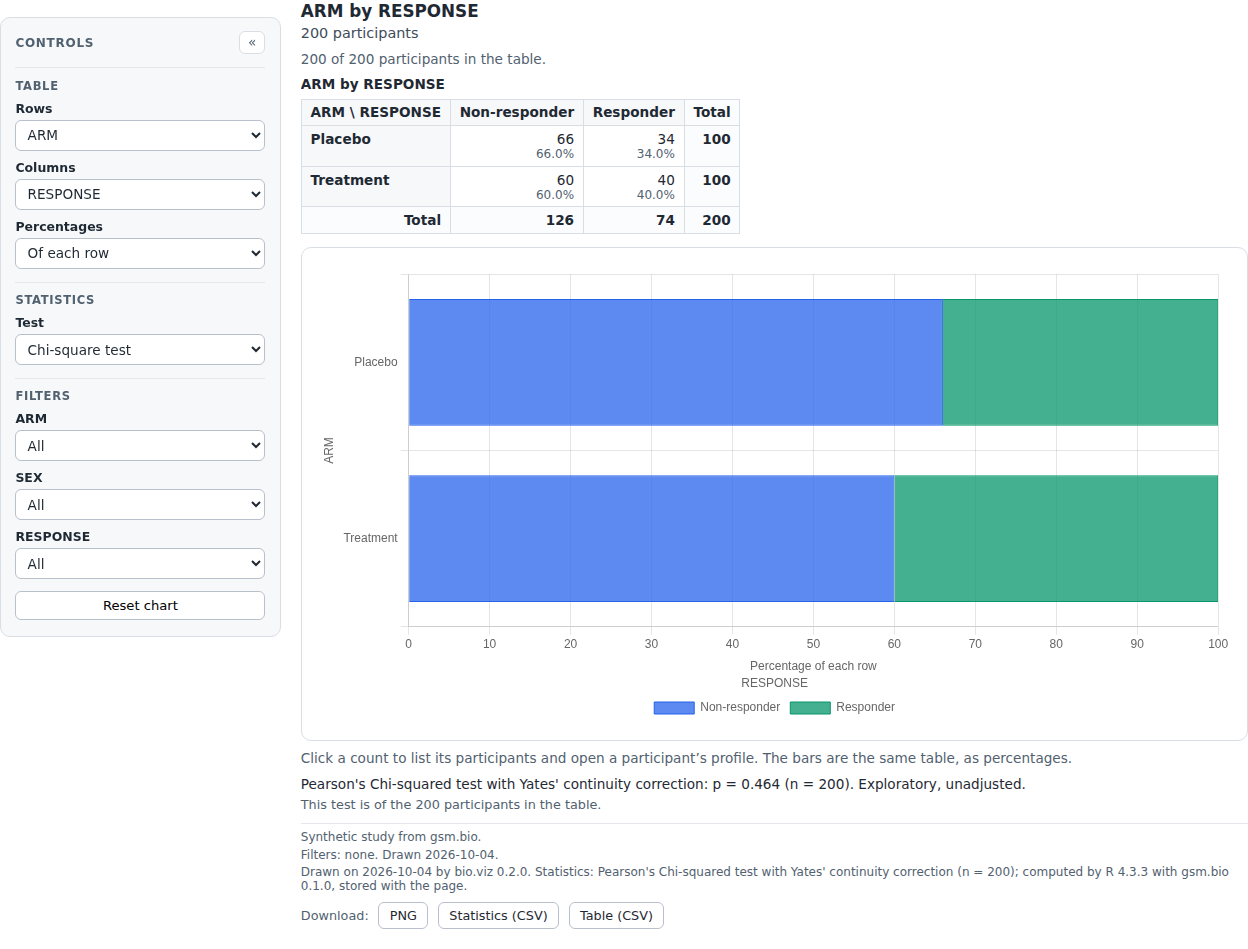1248x949 pixels.
Task: Collapse the Controls panel with the chevron button
Action: [x=251, y=42]
